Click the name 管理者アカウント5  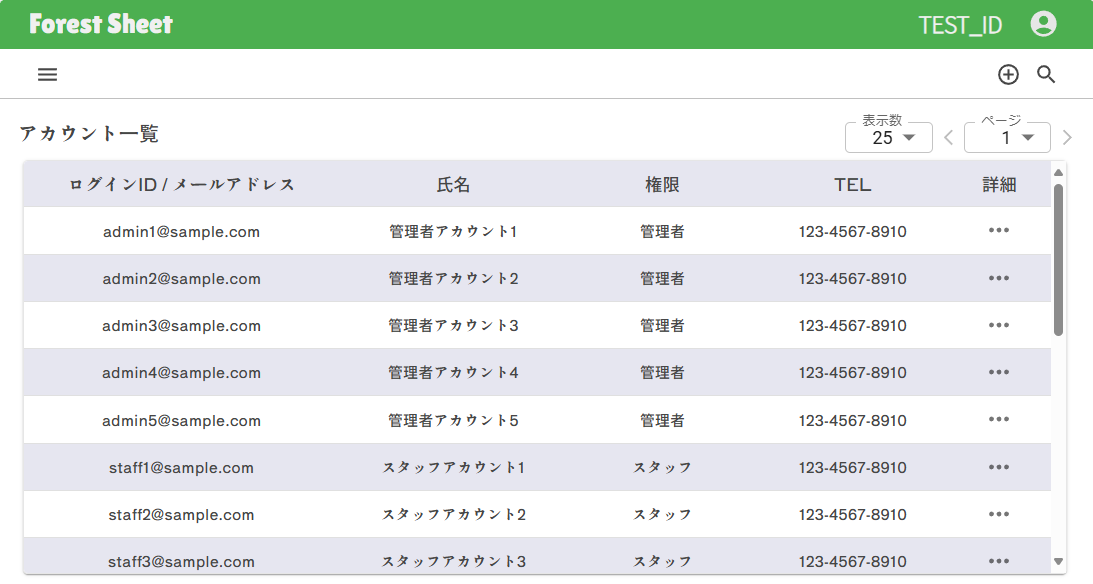pos(454,420)
